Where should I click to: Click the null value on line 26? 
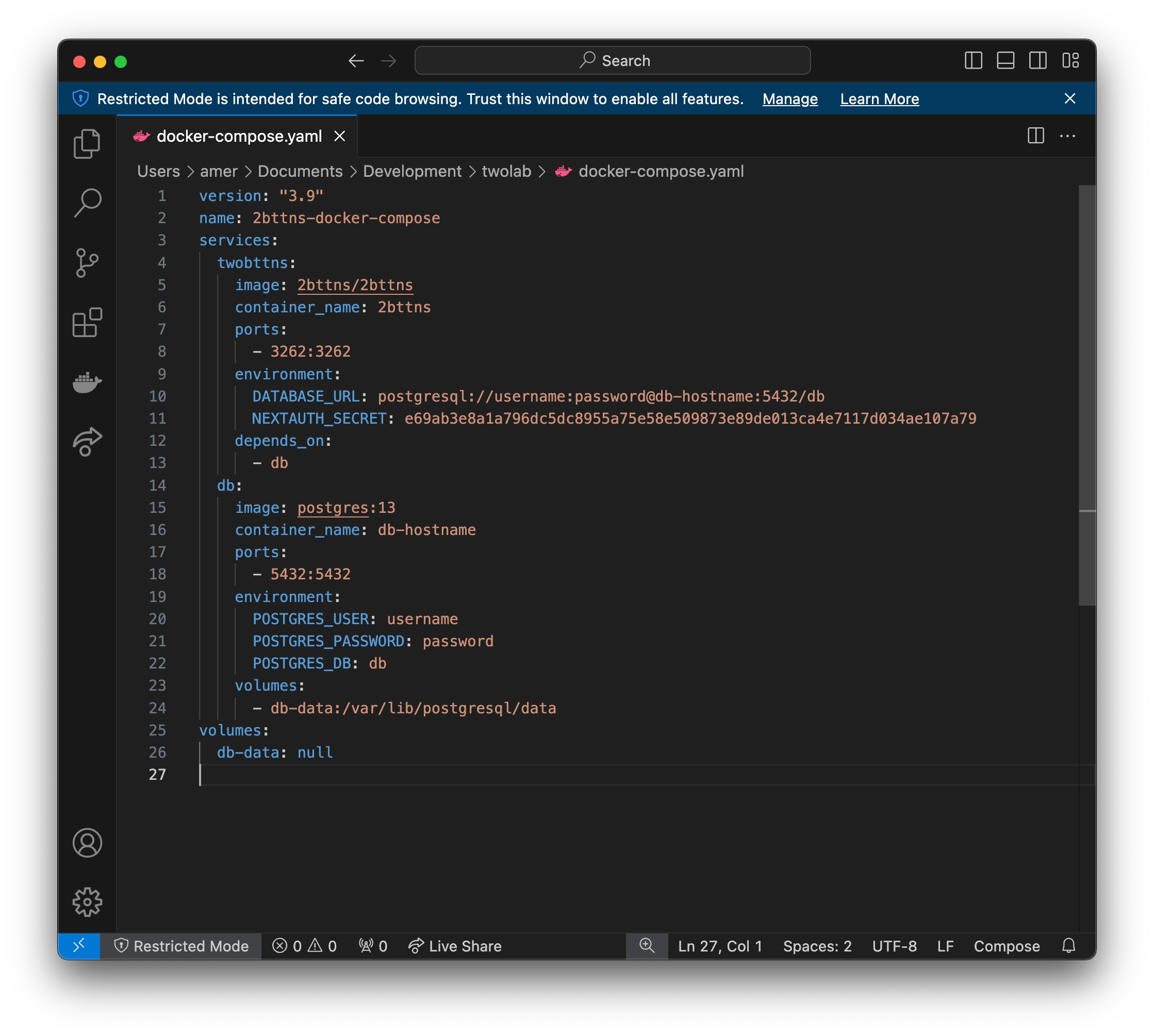pos(315,753)
